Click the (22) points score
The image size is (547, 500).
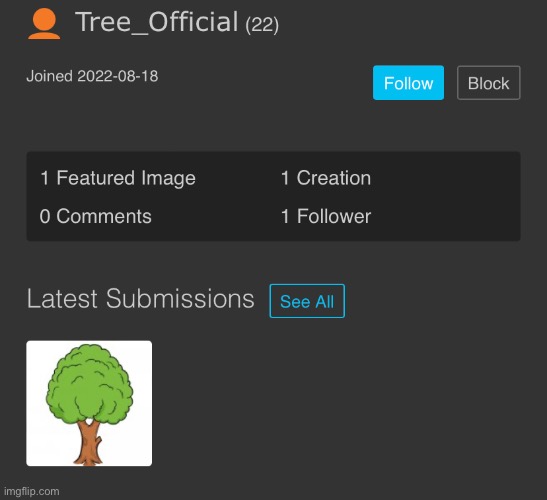262,25
